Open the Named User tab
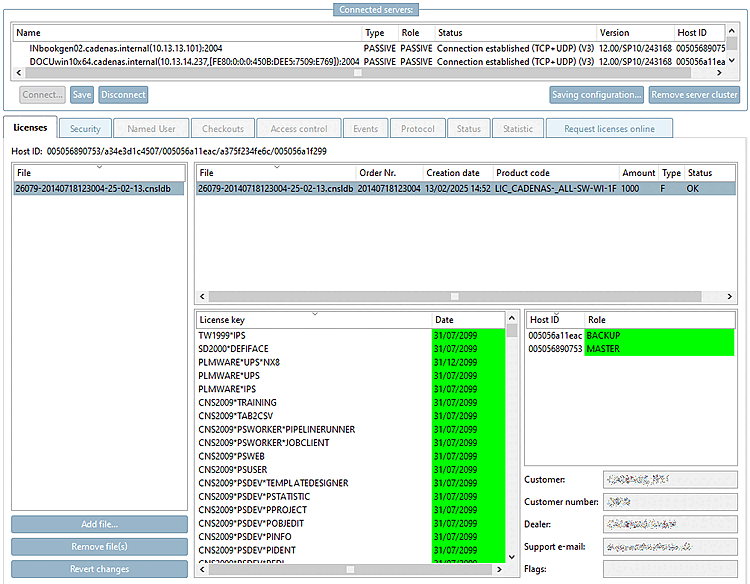 [151, 129]
